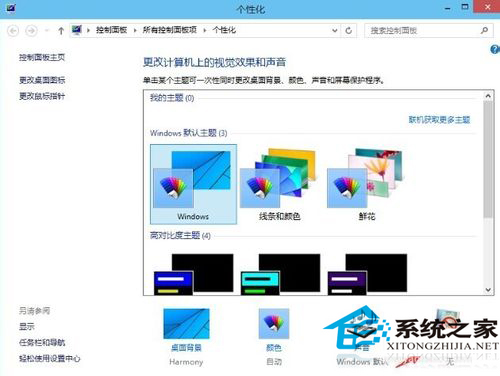Image resolution: width=500 pixels, height=376 pixels.
Task: Click 联机获取更多主题 link
Action: 439,120
